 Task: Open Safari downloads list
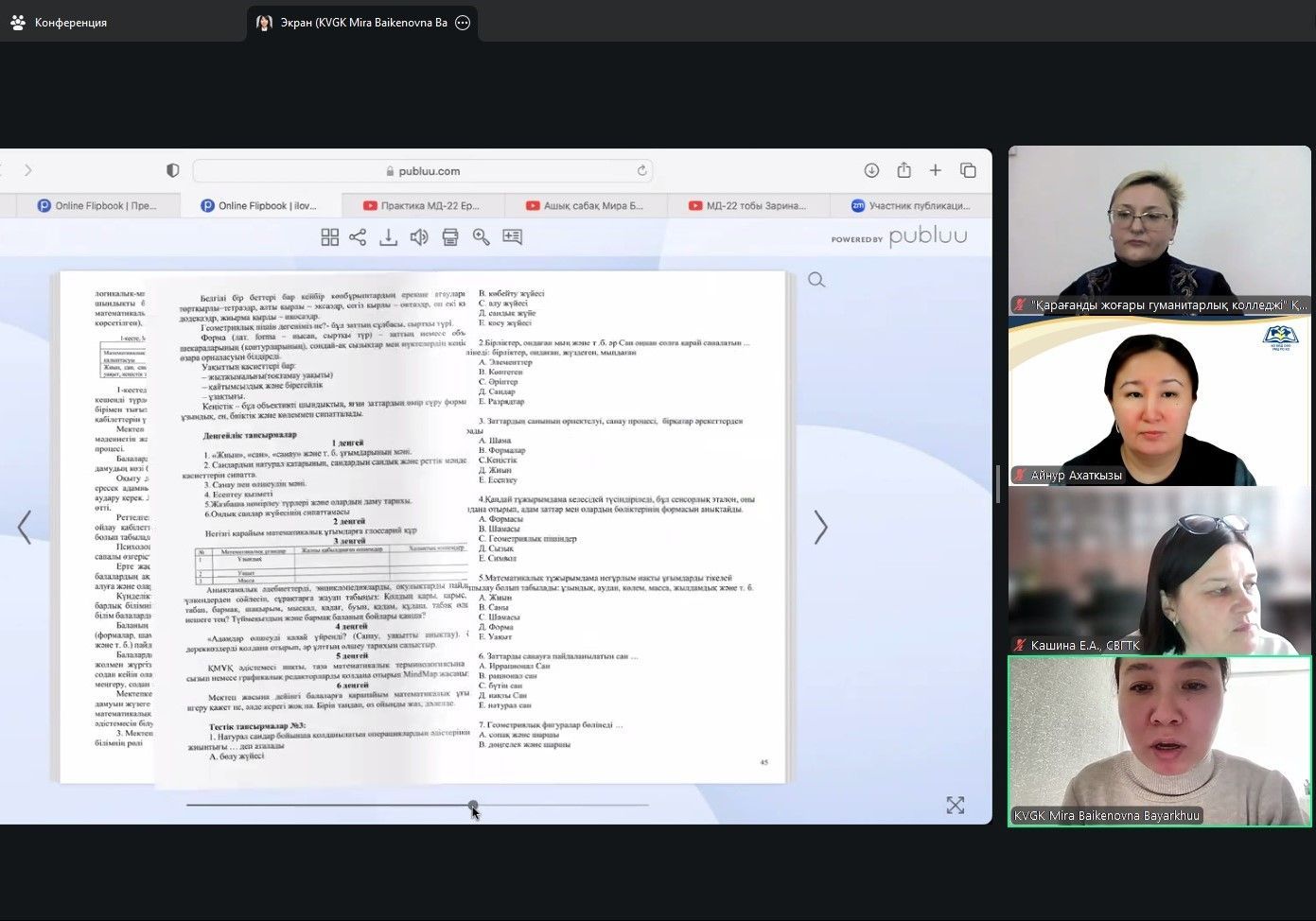(x=871, y=170)
